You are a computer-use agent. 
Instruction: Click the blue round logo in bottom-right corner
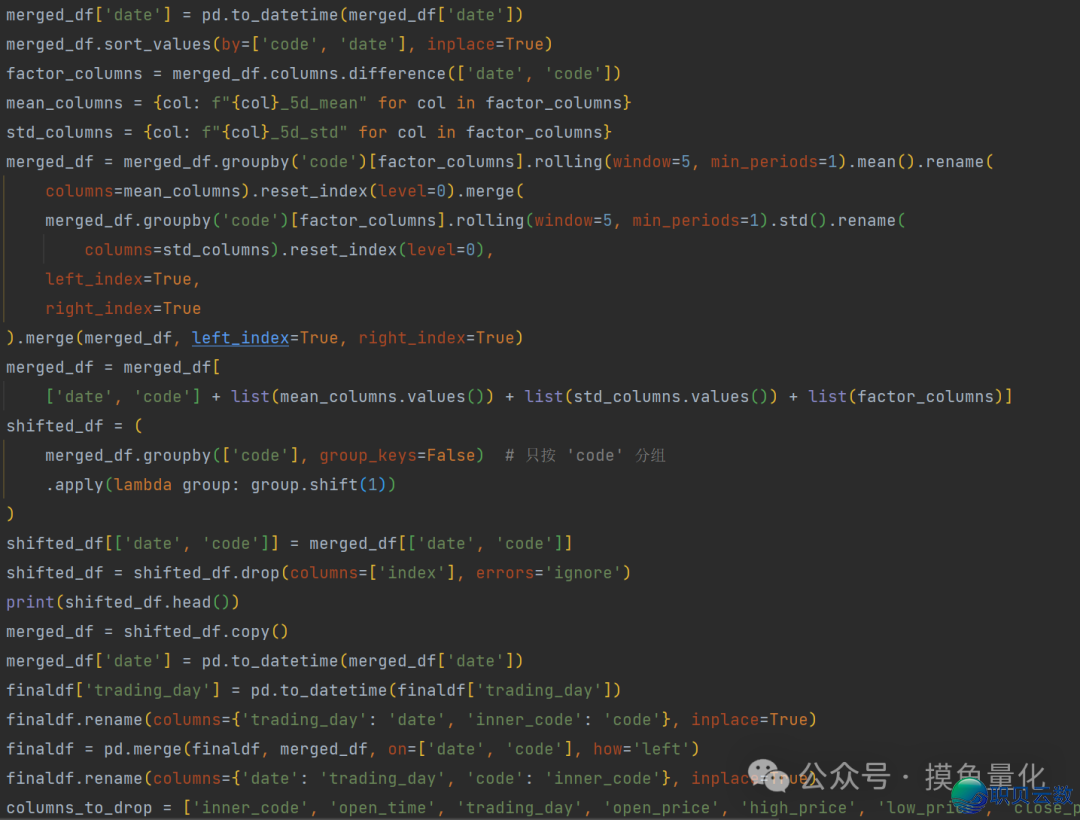pyautogui.click(x=969, y=795)
